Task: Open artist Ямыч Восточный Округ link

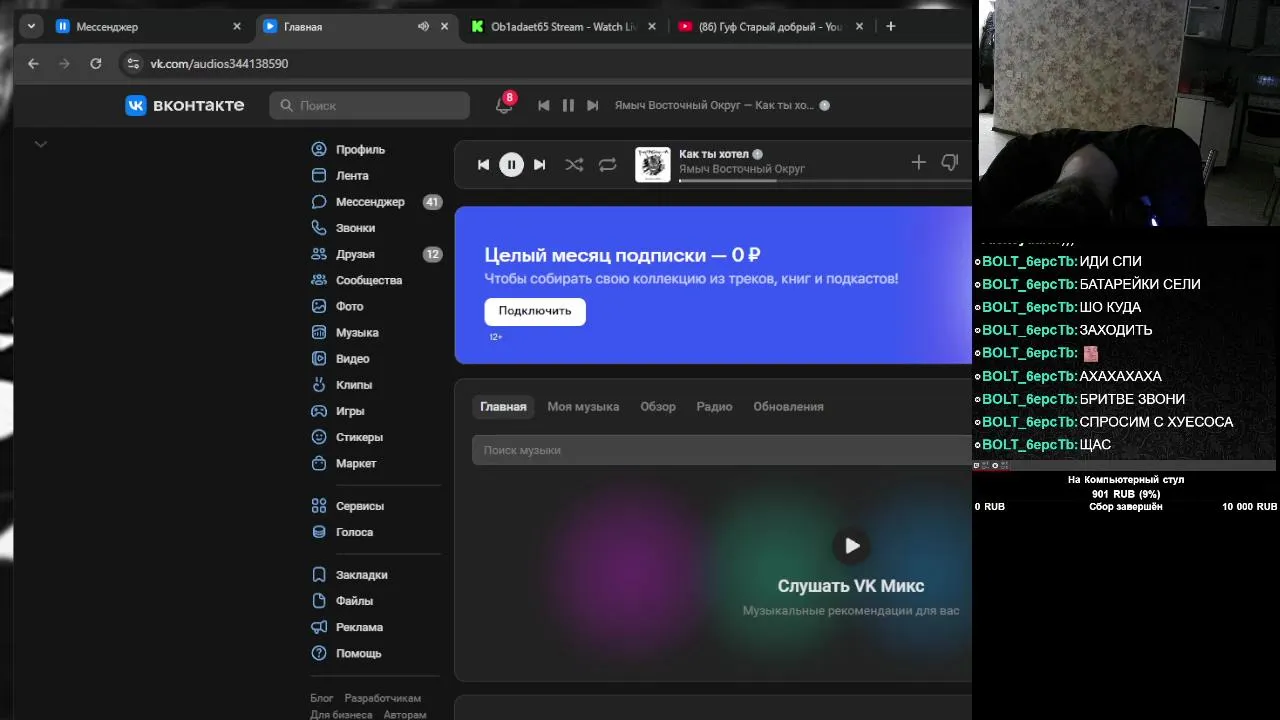Action: point(742,169)
